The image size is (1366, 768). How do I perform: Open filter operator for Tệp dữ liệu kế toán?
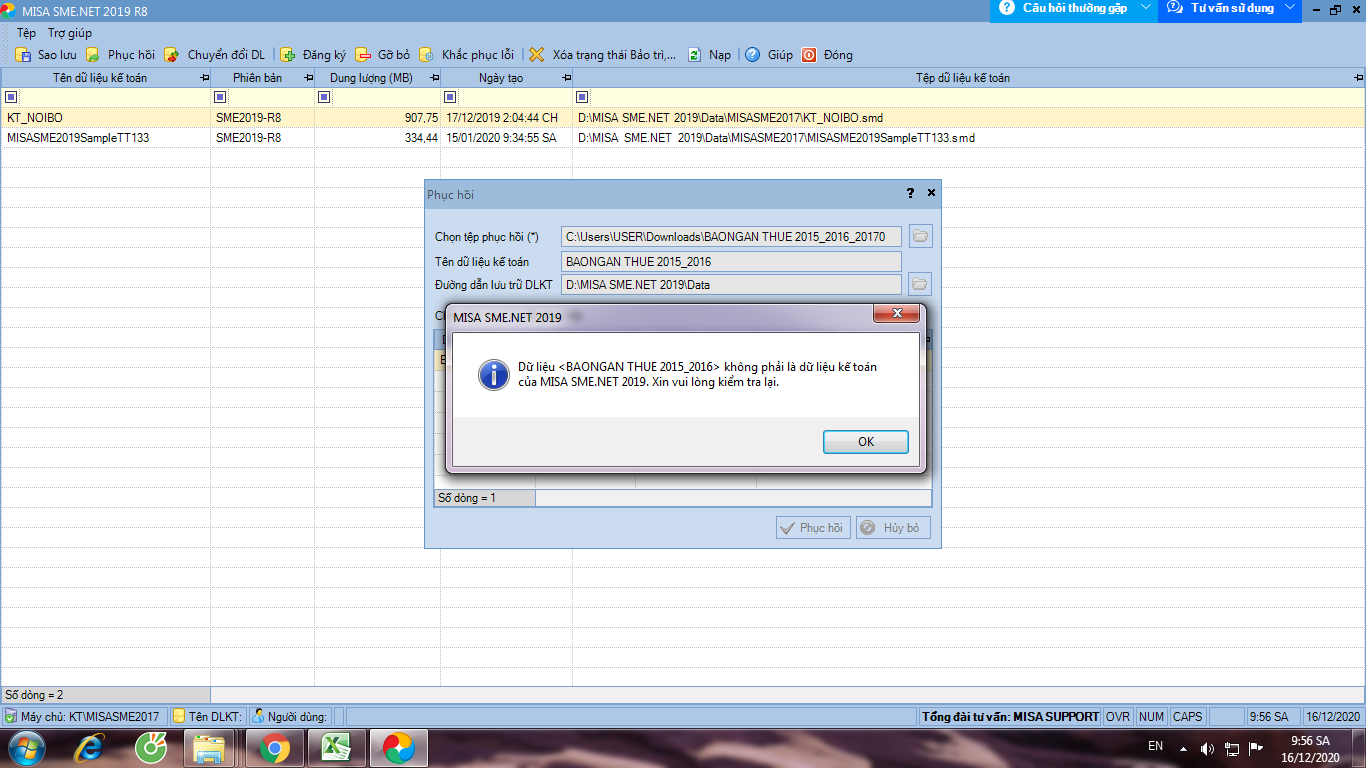pyautogui.click(x=582, y=97)
